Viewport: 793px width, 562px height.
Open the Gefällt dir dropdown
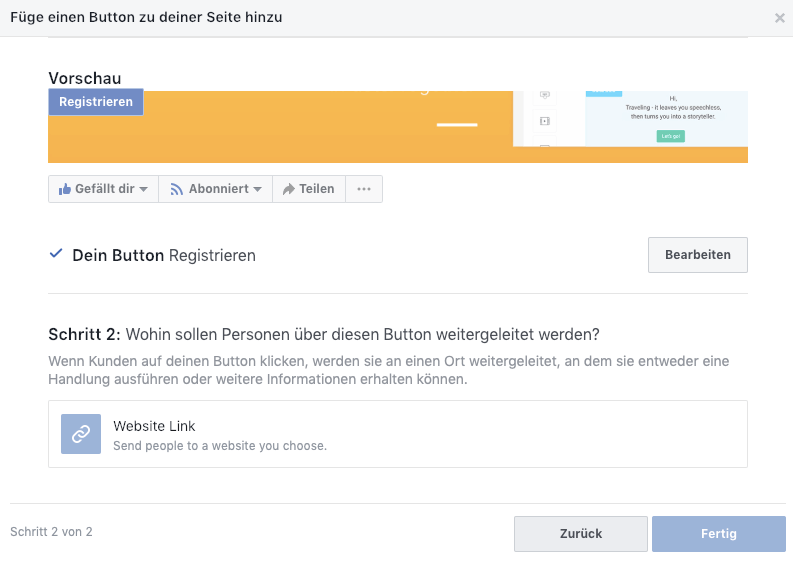coord(103,189)
